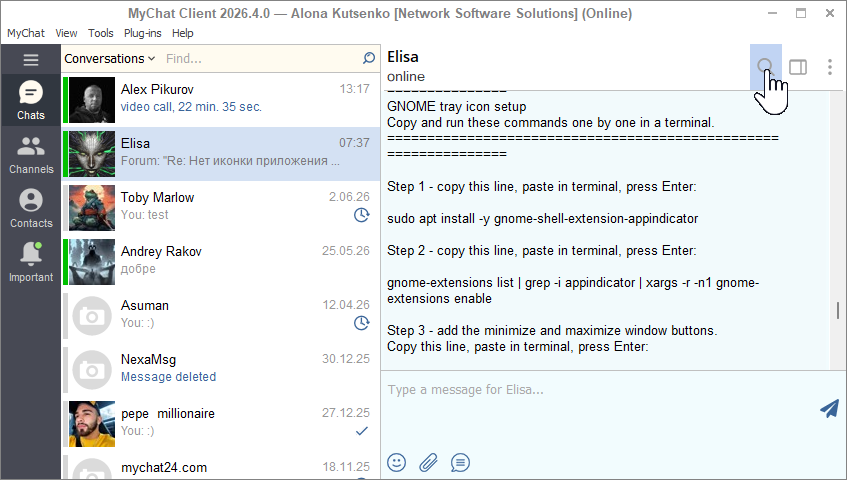Click pepe millionaire's avatar
Image resolution: width=847 pixels, height=480 pixels.
pyautogui.click(x=92, y=424)
